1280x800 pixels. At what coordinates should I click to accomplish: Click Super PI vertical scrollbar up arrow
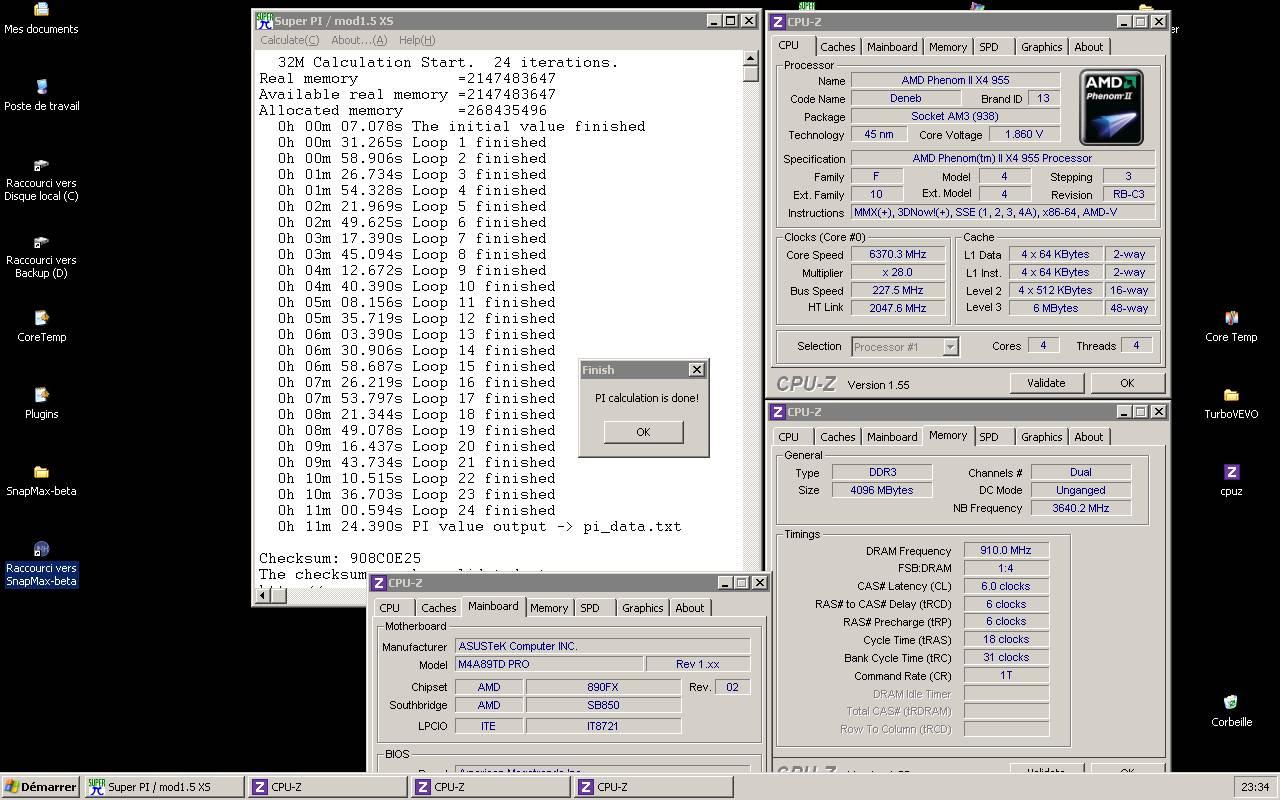pos(750,59)
